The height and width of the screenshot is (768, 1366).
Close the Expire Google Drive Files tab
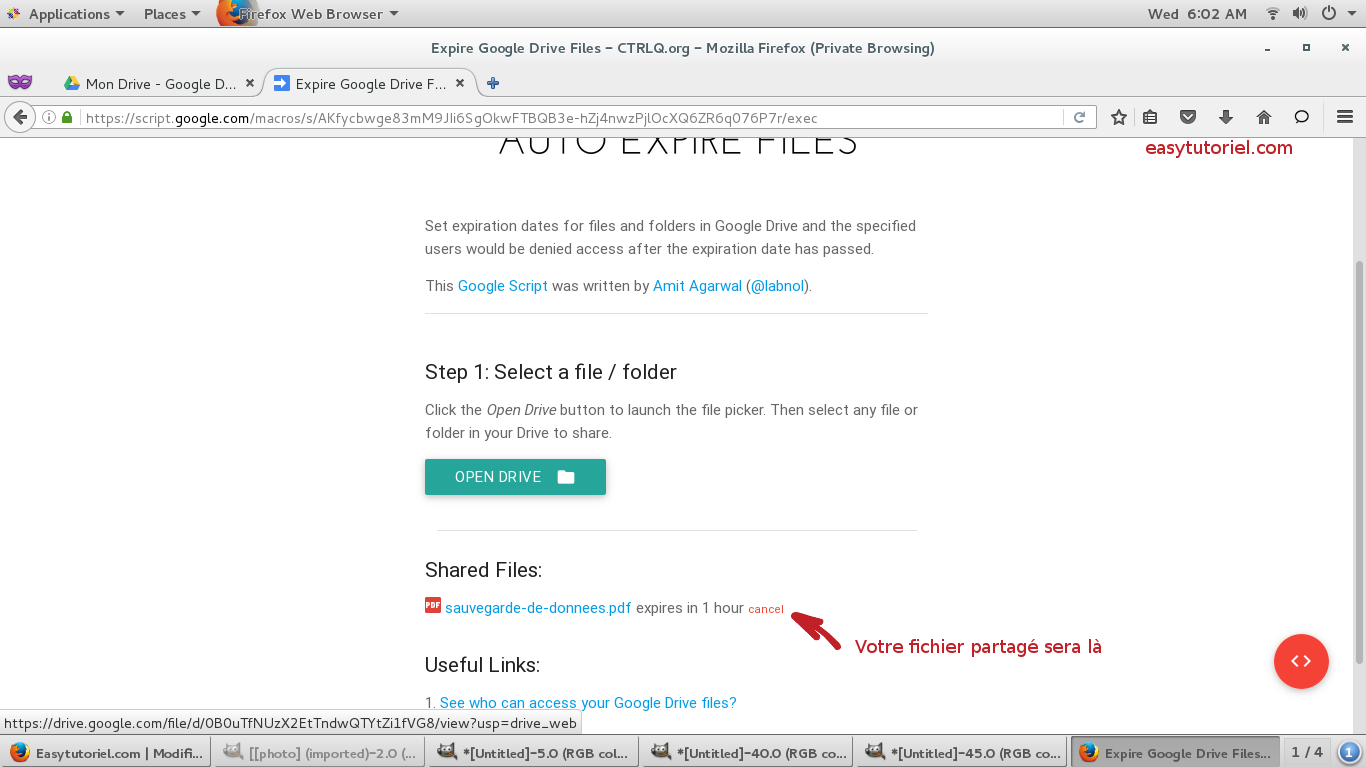460,84
